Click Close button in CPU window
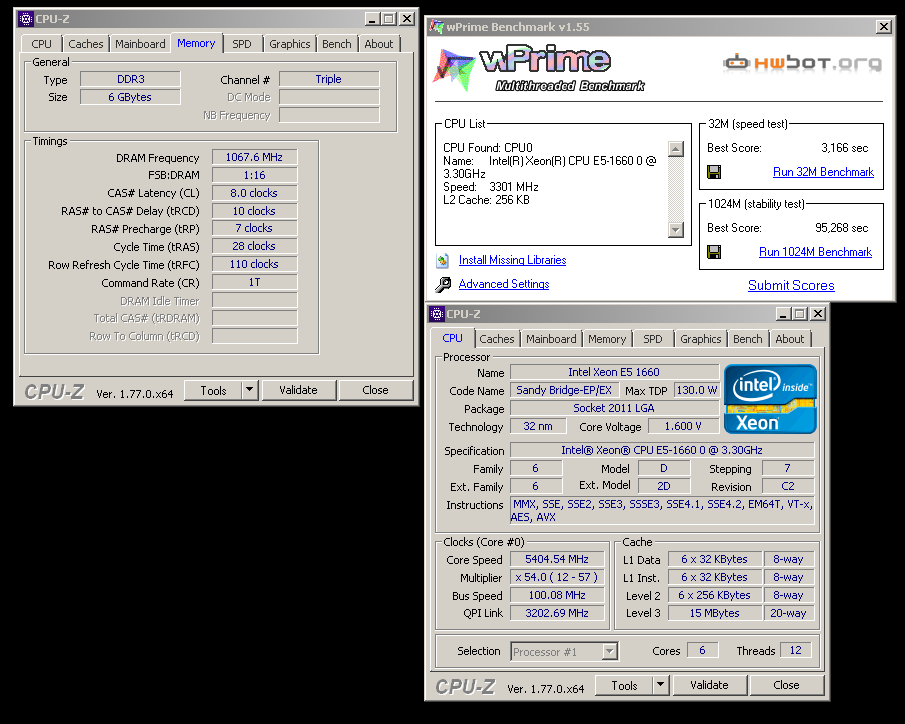Image resolution: width=905 pixels, height=724 pixels. click(786, 685)
